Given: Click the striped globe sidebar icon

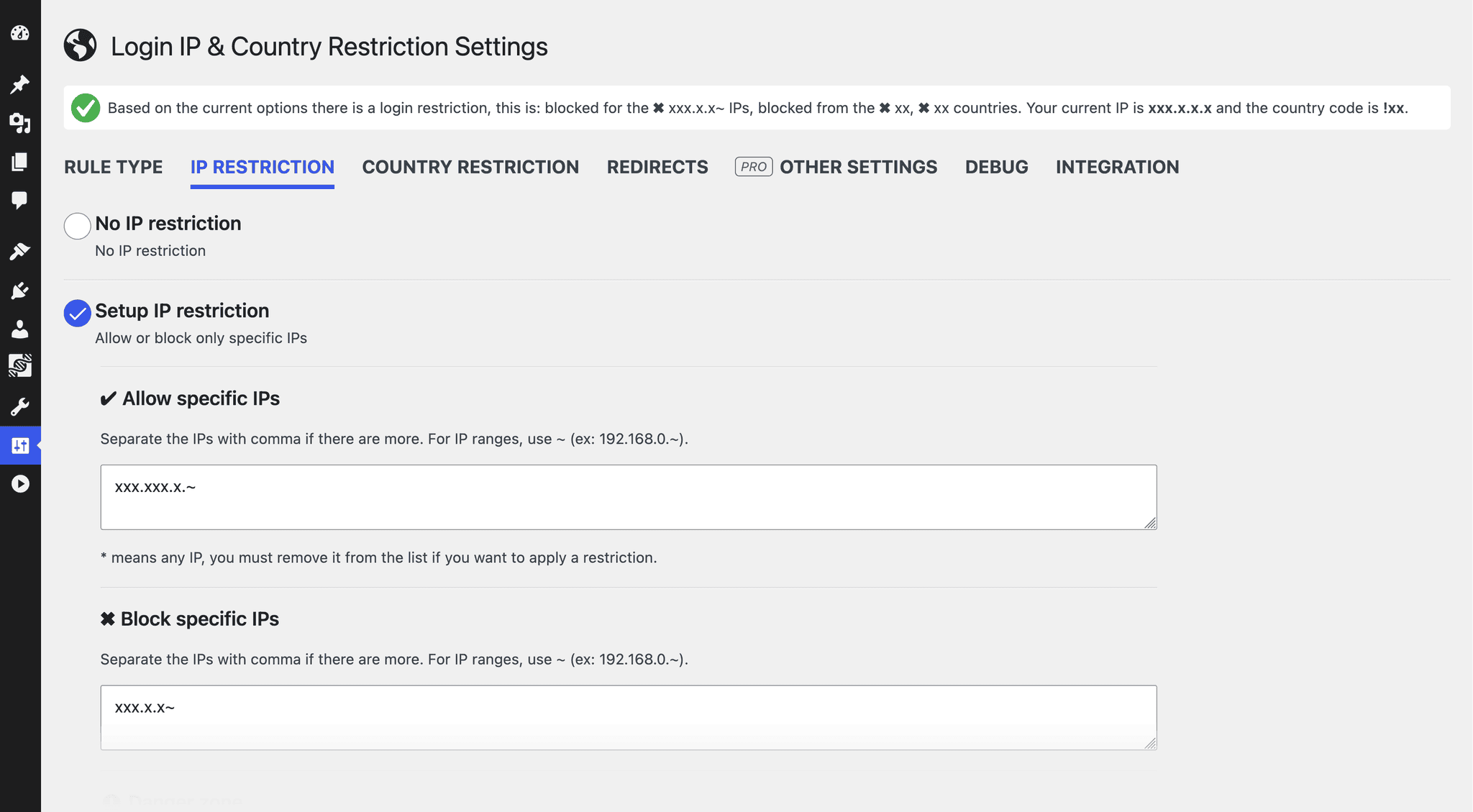Looking at the screenshot, I should (x=20, y=365).
